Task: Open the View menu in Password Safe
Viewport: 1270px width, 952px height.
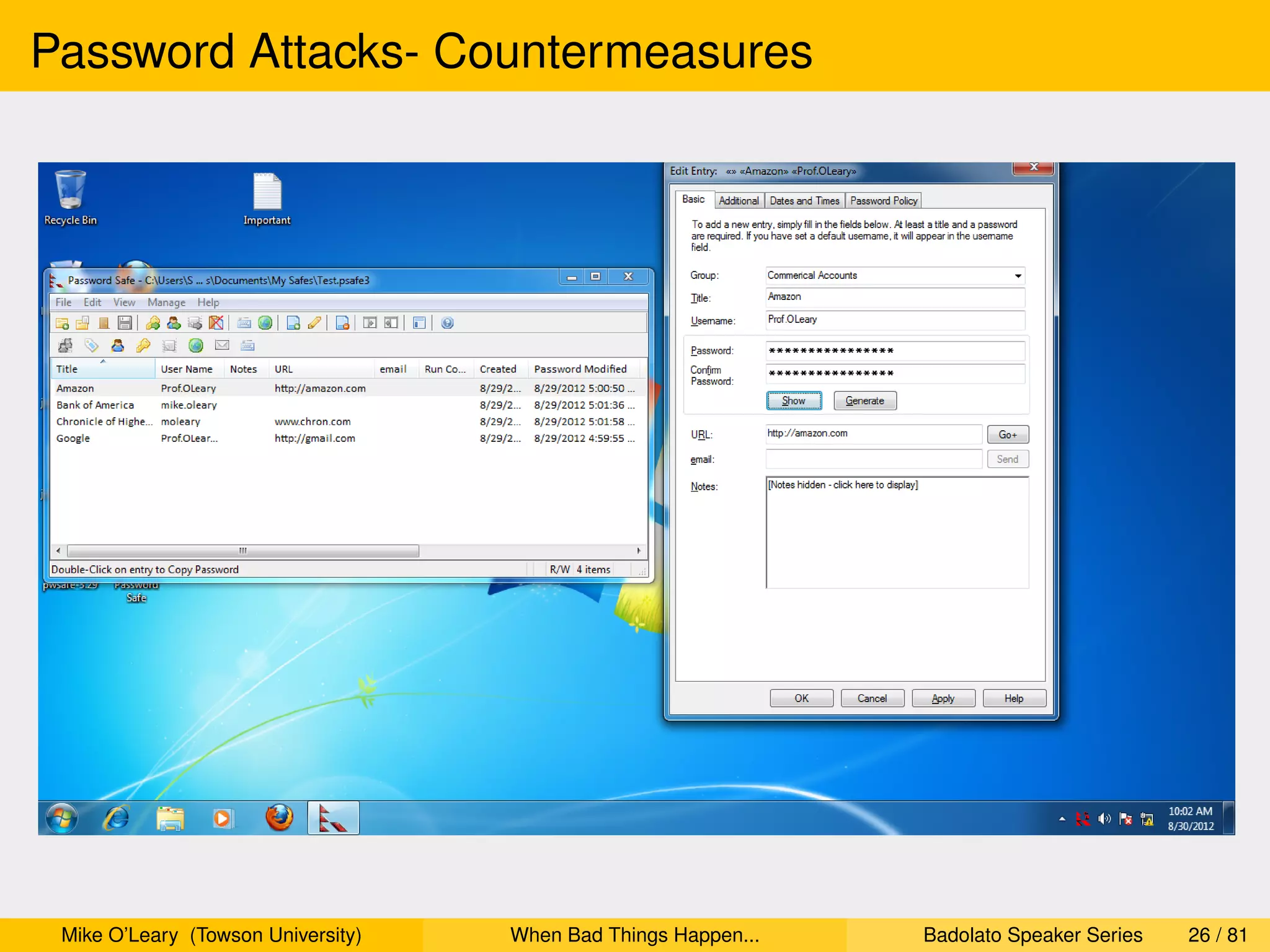Action: pos(124,302)
